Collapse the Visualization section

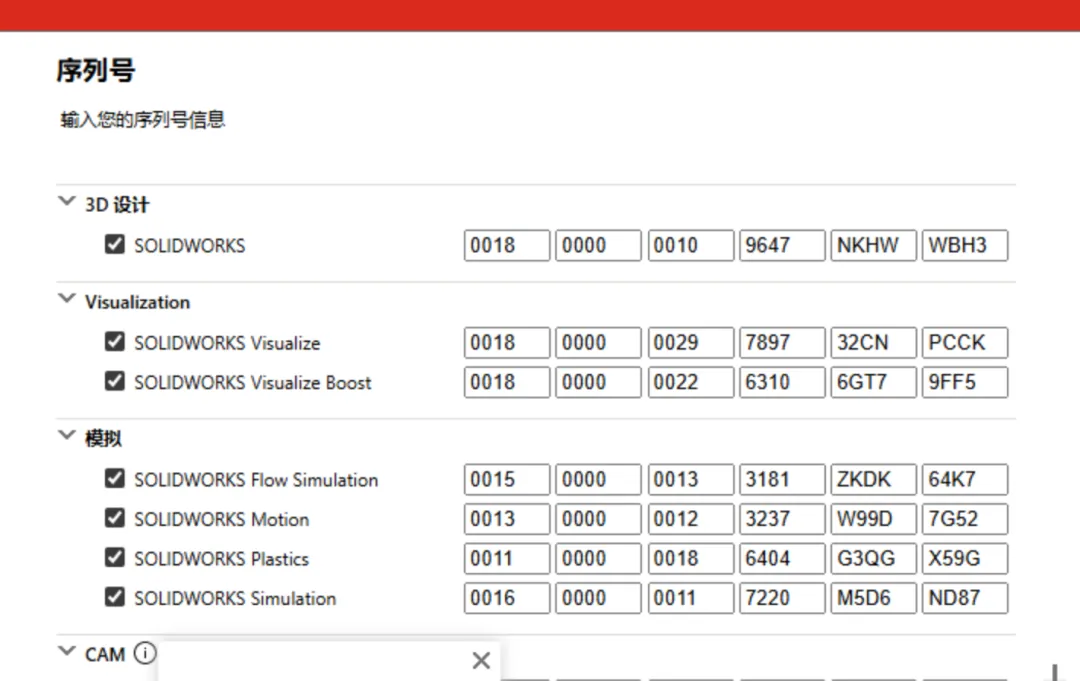(67, 299)
